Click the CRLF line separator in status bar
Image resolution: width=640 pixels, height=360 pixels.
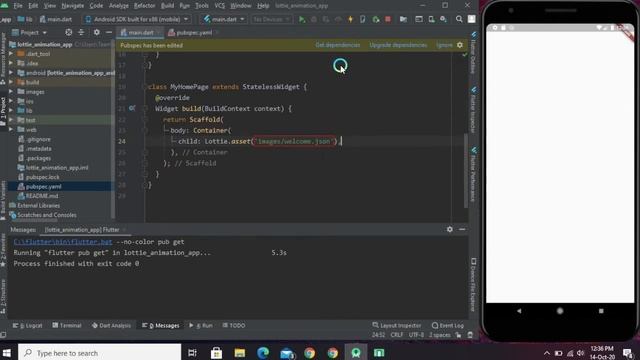pyautogui.click(x=397, y=335)
